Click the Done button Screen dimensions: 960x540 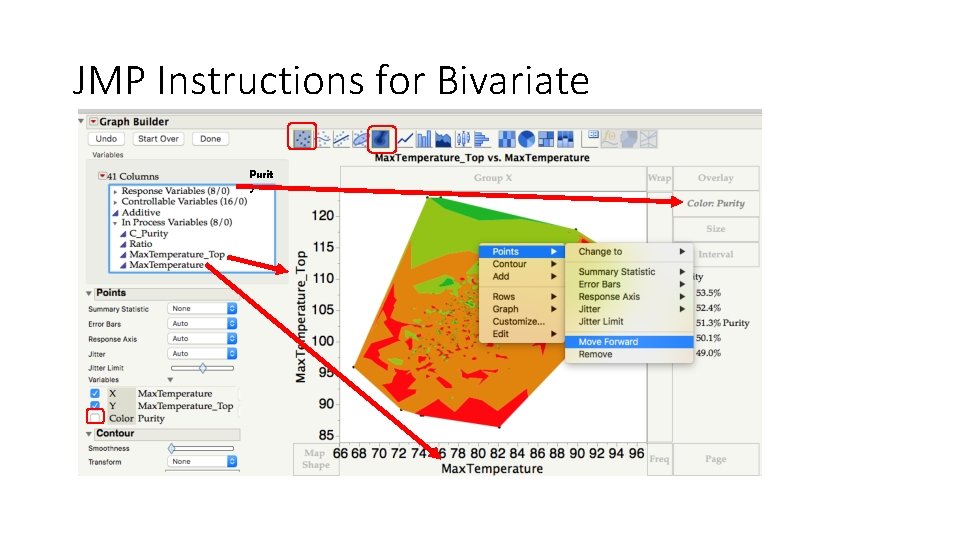click(x=211, y=139)
